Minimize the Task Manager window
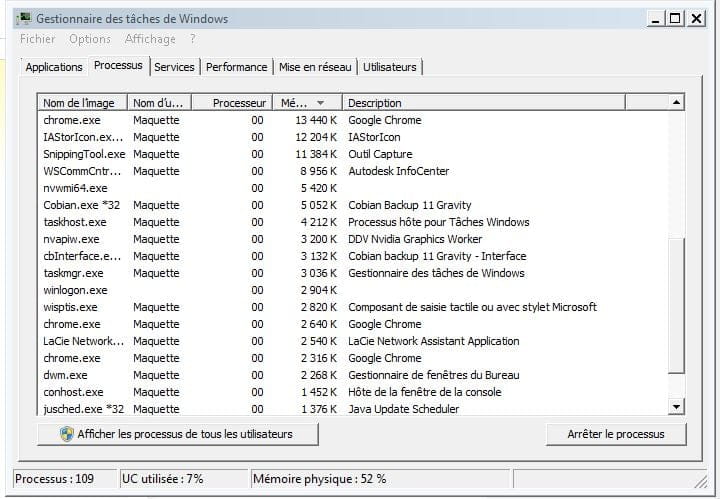Image resolution: width=720 pixels, height=499 pixels. tap(655, 19)
